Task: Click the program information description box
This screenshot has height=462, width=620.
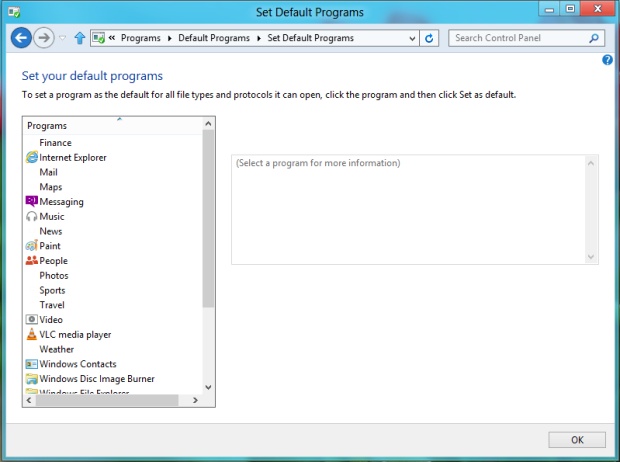Action: [x=415, y=210]
